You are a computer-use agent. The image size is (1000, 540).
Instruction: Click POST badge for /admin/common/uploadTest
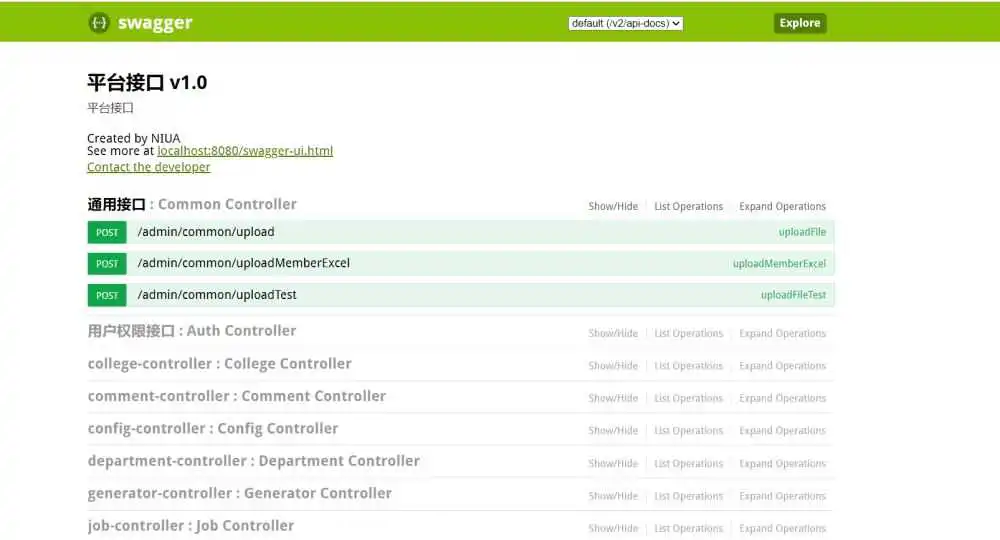[x=107, y=295]
